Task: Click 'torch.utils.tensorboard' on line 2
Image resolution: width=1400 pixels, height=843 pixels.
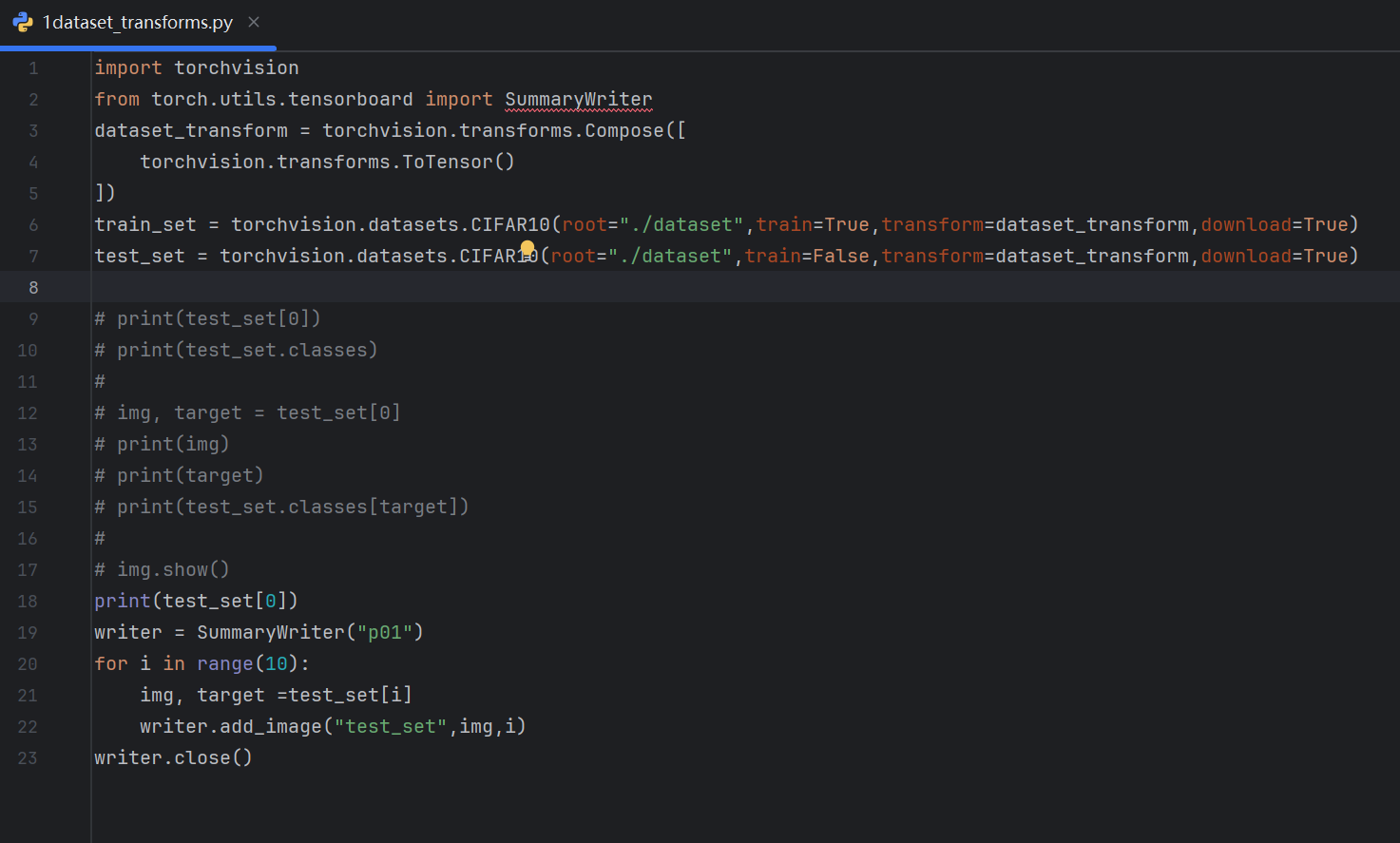Action: [x=282, y=99]
